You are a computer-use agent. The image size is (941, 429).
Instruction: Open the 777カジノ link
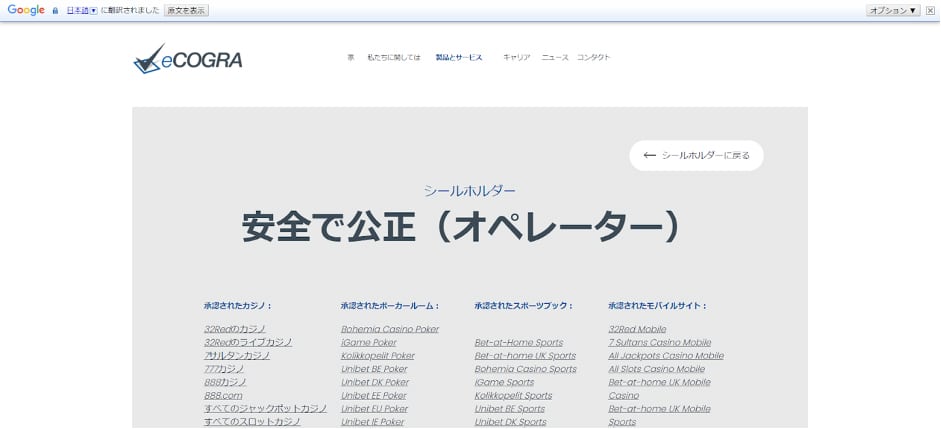(224, 369)
